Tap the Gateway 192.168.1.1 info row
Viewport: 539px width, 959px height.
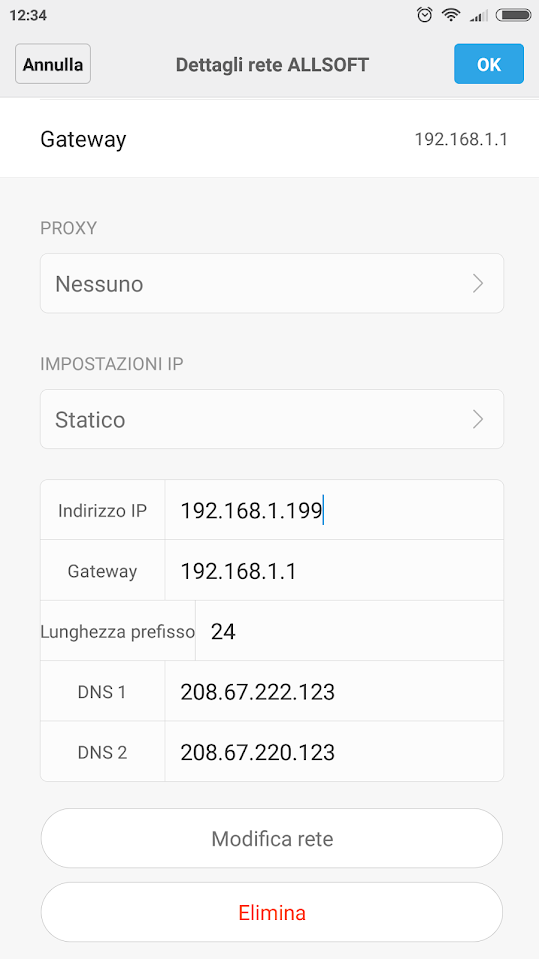coord(269,139)
